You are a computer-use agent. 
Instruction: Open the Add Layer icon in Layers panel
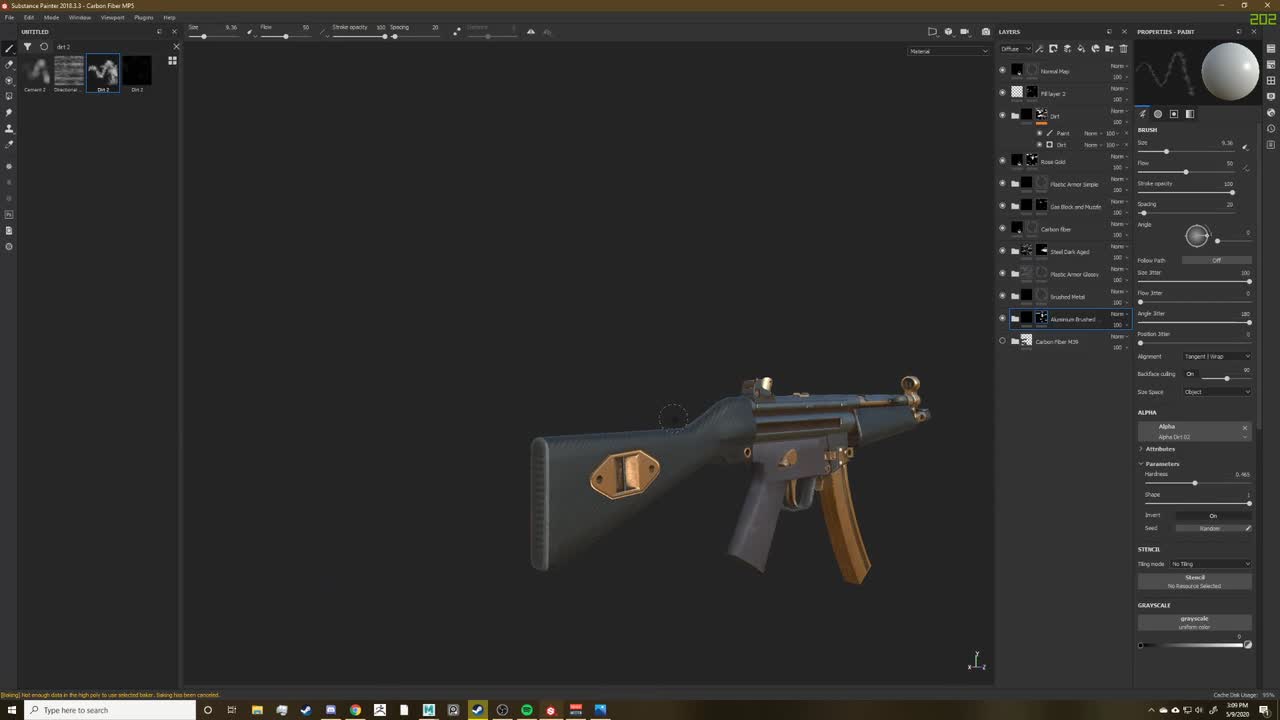coord(1067,48)
